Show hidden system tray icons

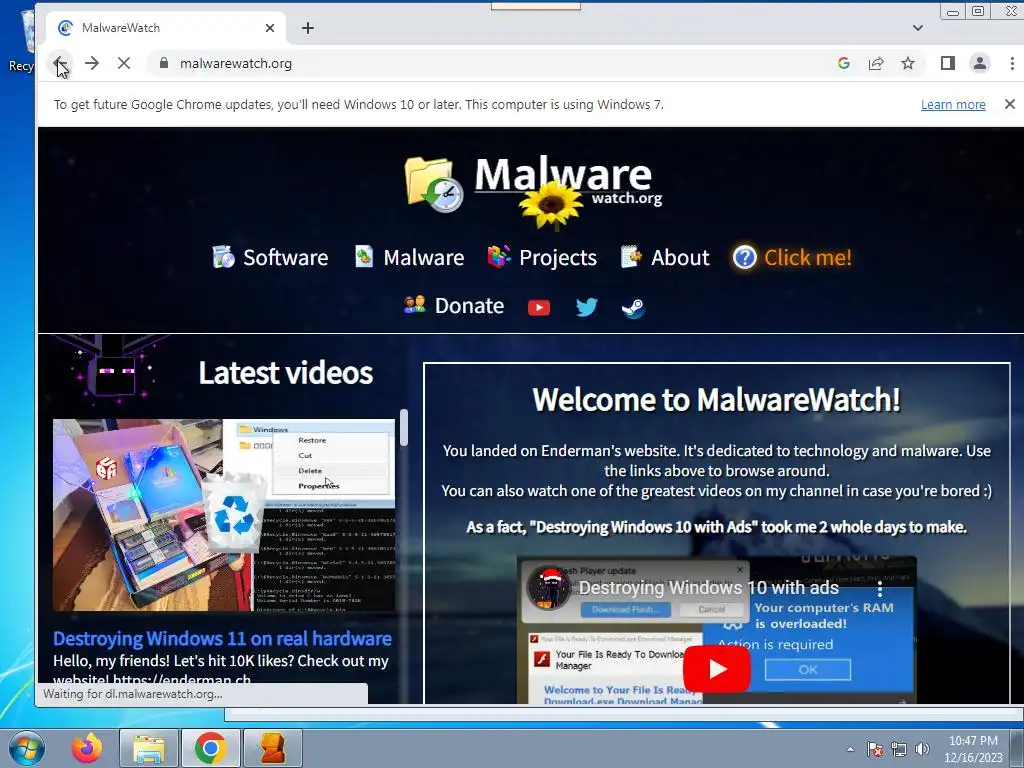coord(850,750)
